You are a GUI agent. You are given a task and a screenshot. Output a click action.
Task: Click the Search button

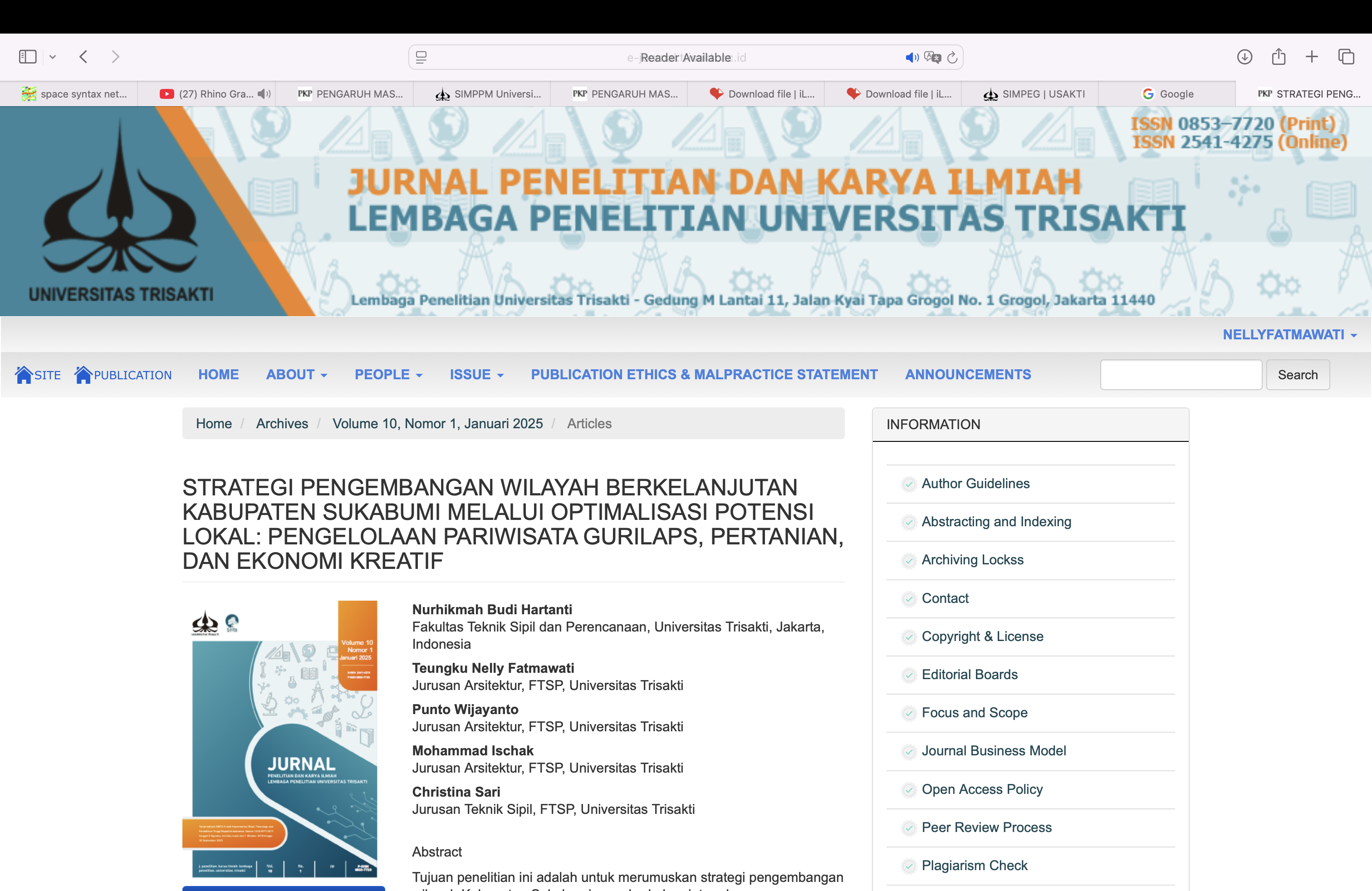coord(1297,375)
